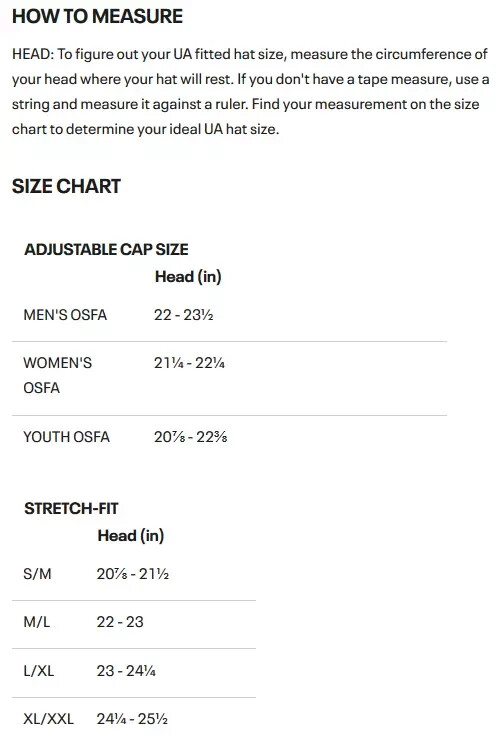The image size is (504, 749).
Task: Click the 20⅞ - 22⅜ measurement value
Action: pyautogui.click(x=191, y=437)
